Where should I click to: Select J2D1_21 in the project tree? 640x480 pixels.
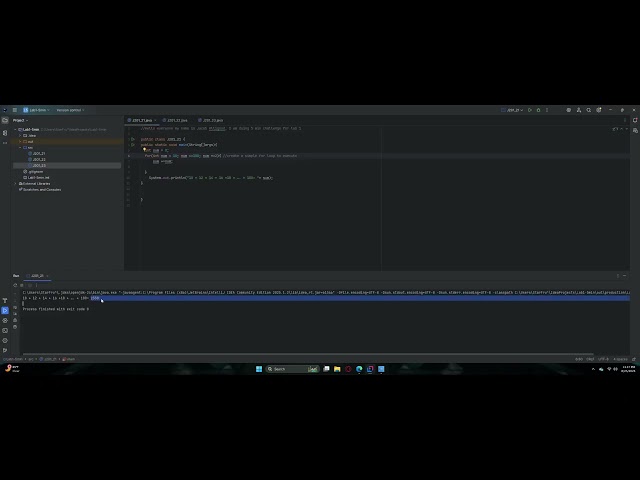(37, 153)
